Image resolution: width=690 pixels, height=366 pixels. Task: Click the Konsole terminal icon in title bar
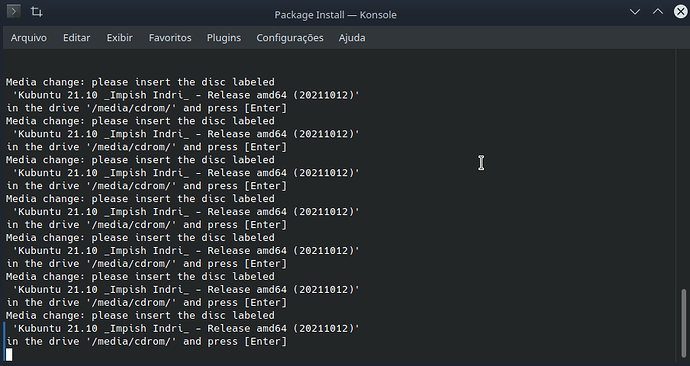point(14,11)
